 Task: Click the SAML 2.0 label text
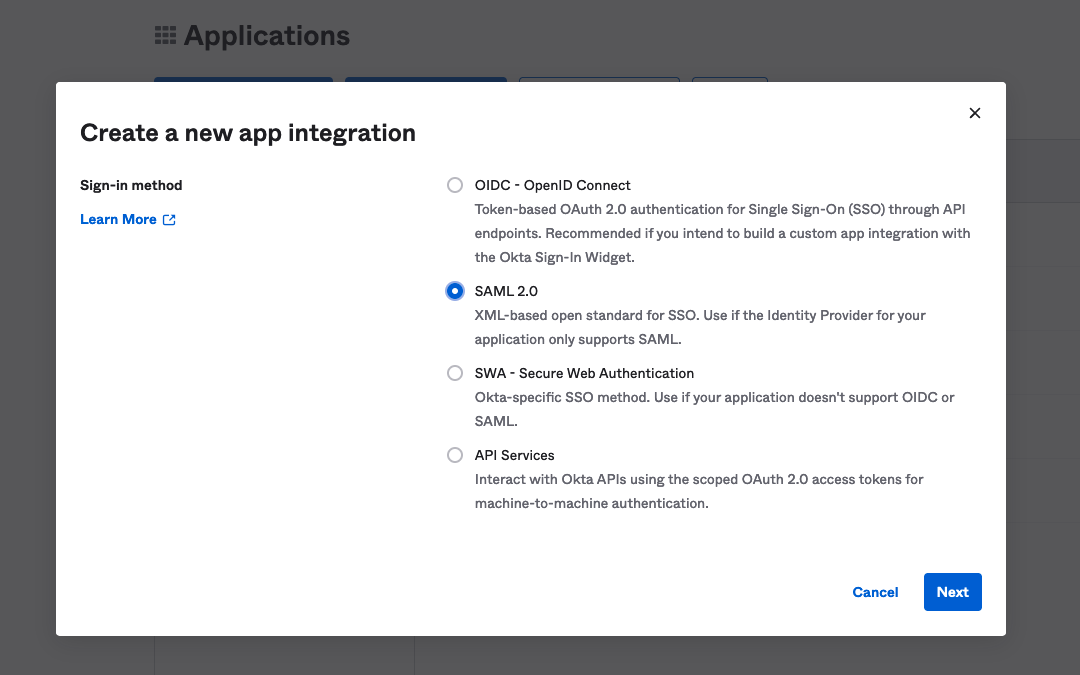(x=506, y=291)
